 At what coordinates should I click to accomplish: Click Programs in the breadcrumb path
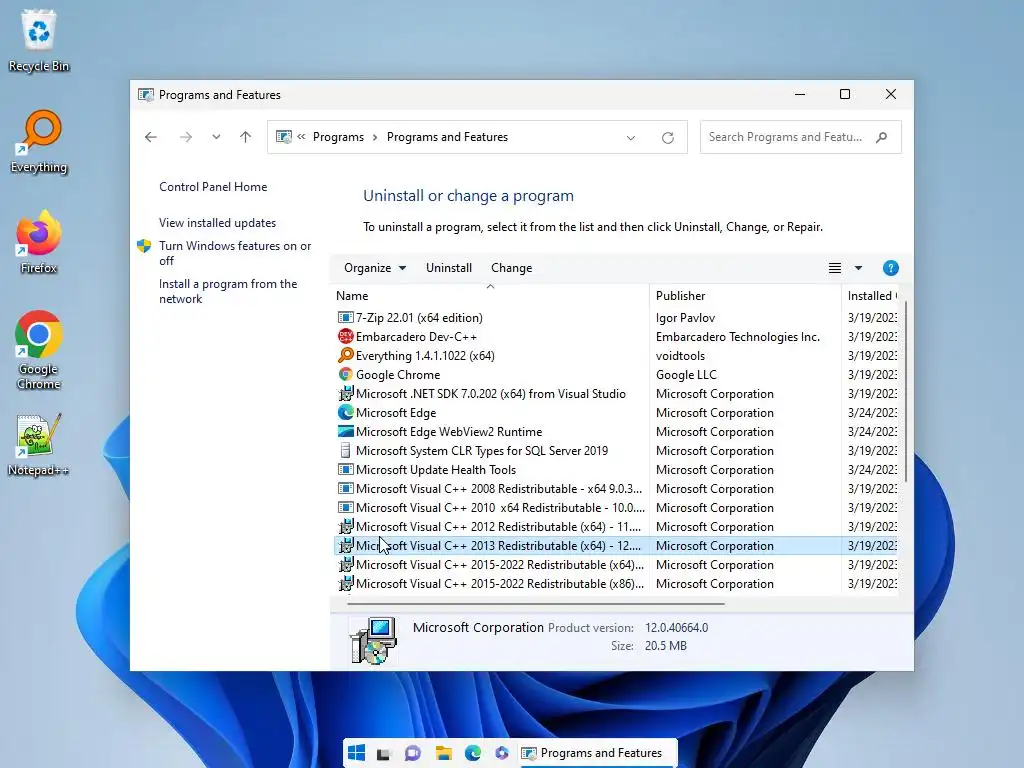(x=338, y=137)
